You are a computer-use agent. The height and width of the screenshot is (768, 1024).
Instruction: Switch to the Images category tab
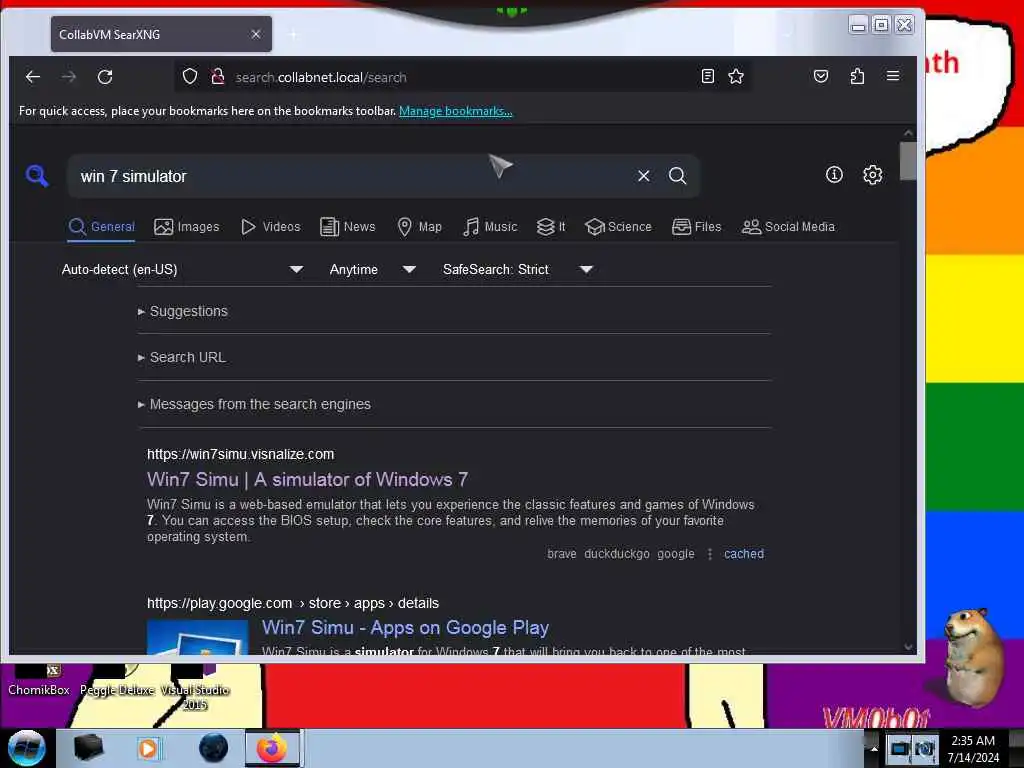pos(187,227)
